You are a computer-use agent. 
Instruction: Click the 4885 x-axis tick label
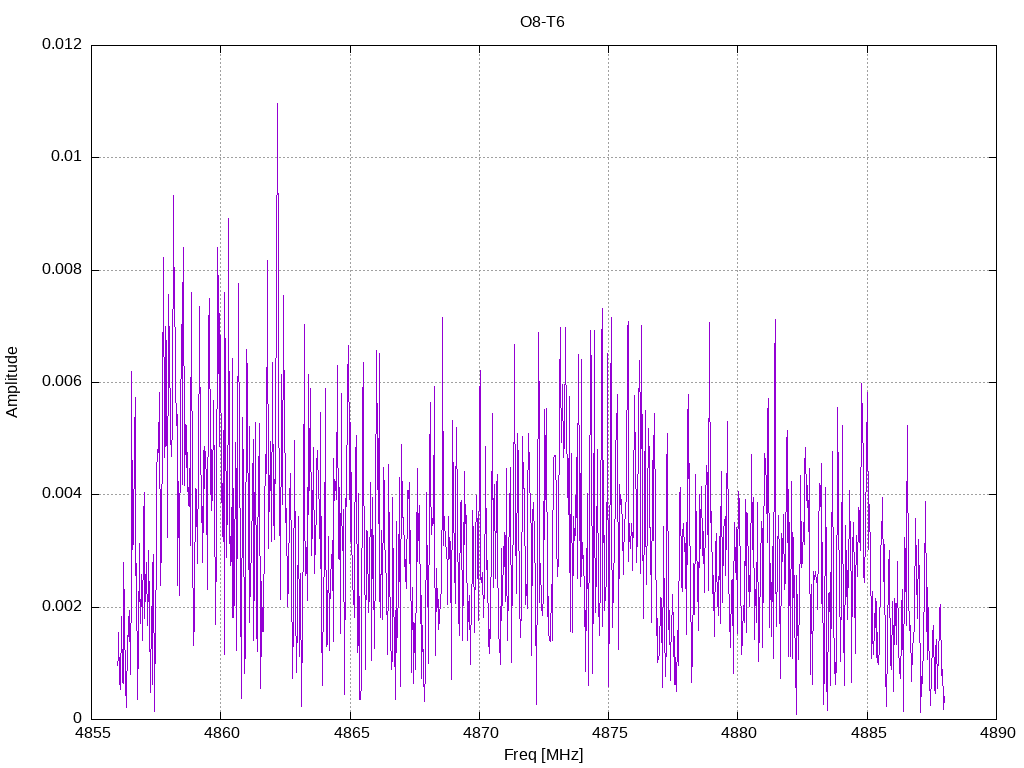pos(867,733)
